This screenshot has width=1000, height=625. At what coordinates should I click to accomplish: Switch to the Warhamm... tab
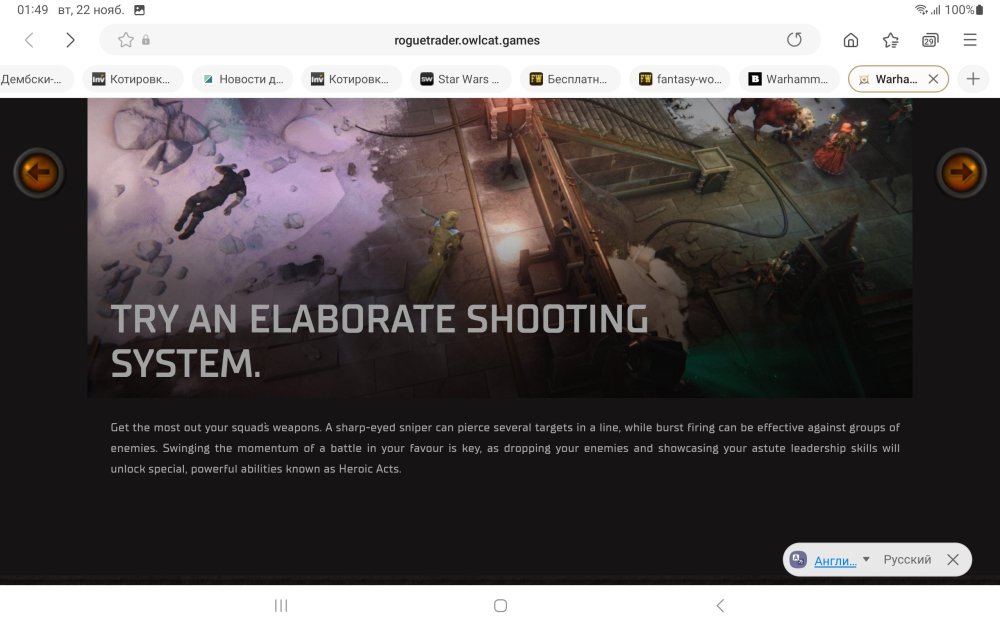click(x=790, y=78)
